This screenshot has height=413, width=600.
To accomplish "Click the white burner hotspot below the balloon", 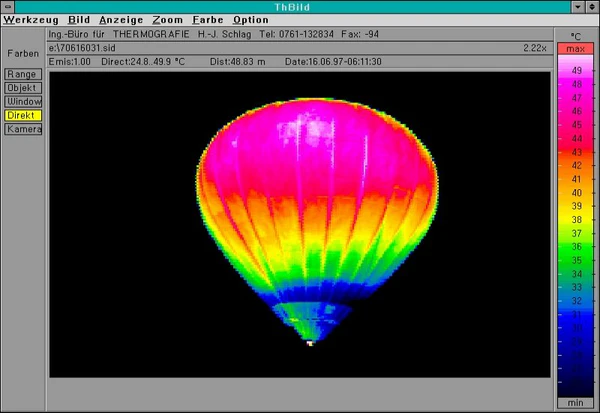I will pyautogui.click(x=311, y=344).
